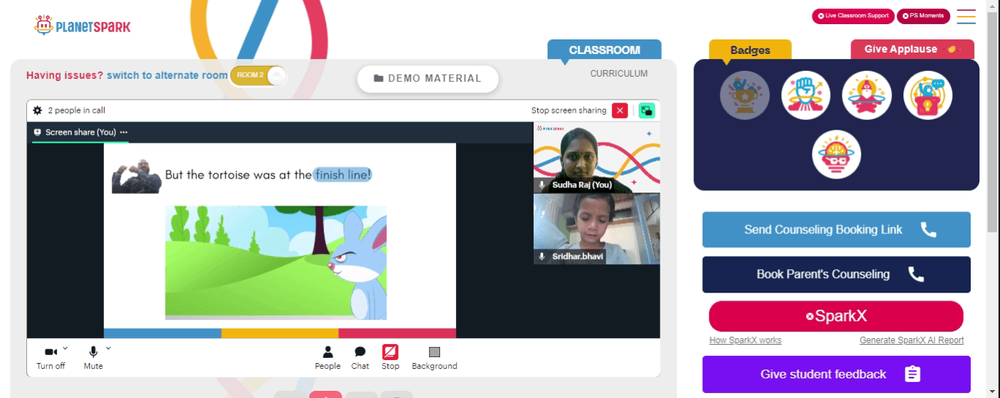Viewport: 1000px width, 398px height.
Task: Click the green layout switch icon
Action: tap(647, 110)
